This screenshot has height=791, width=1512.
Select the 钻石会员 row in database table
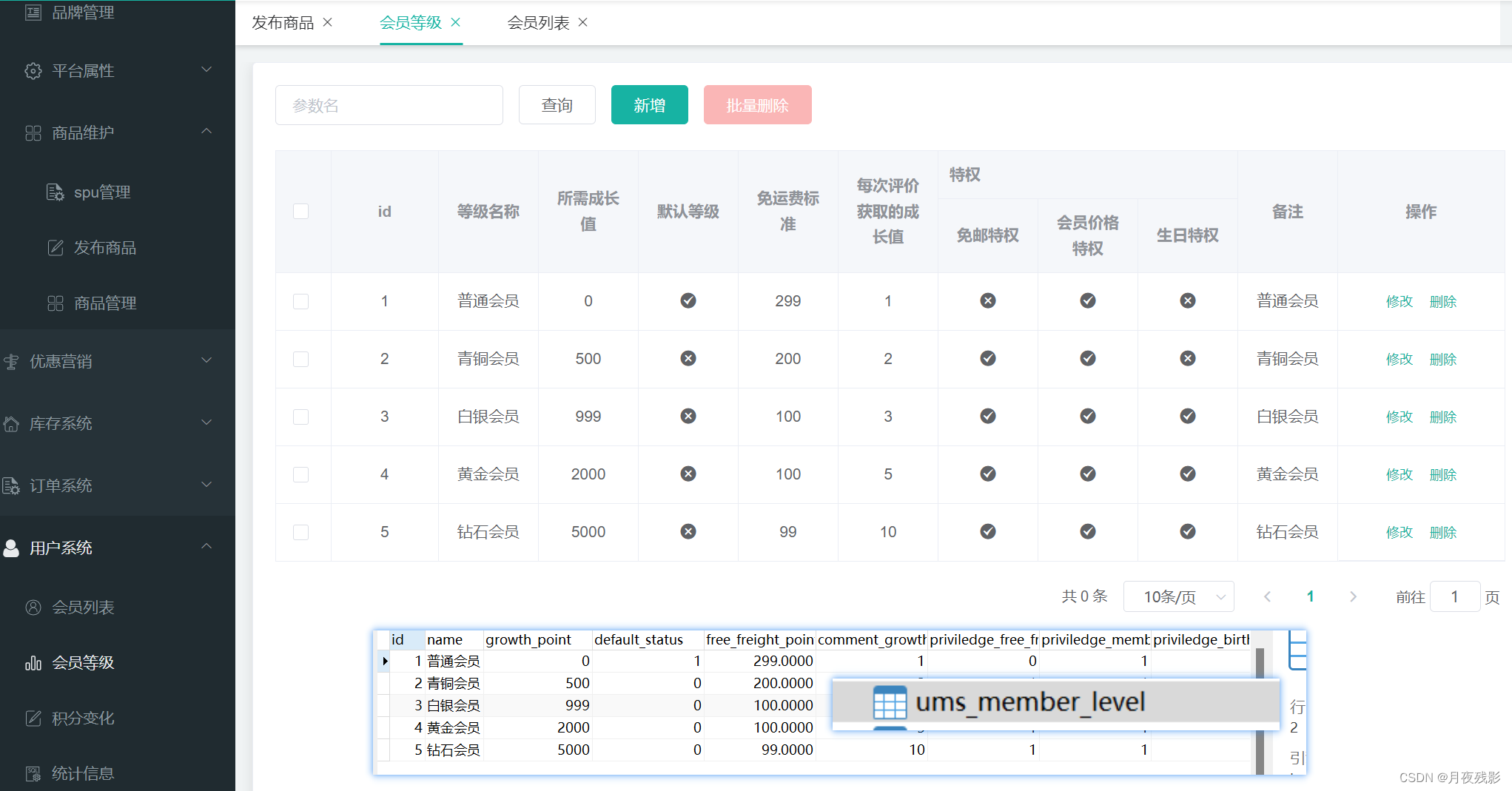pos(814,750)
